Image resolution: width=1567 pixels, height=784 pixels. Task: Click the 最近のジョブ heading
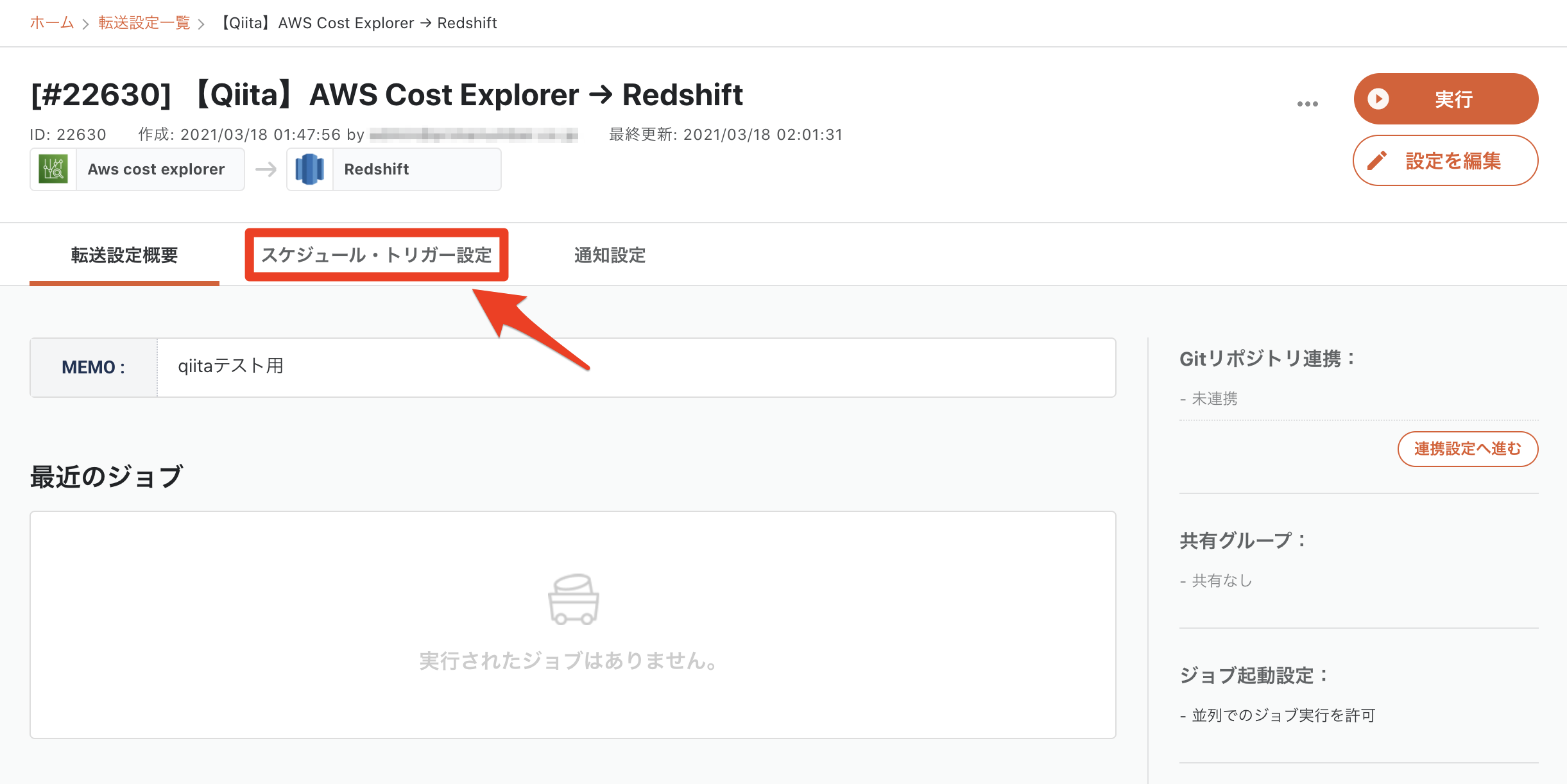coord(107,477)
